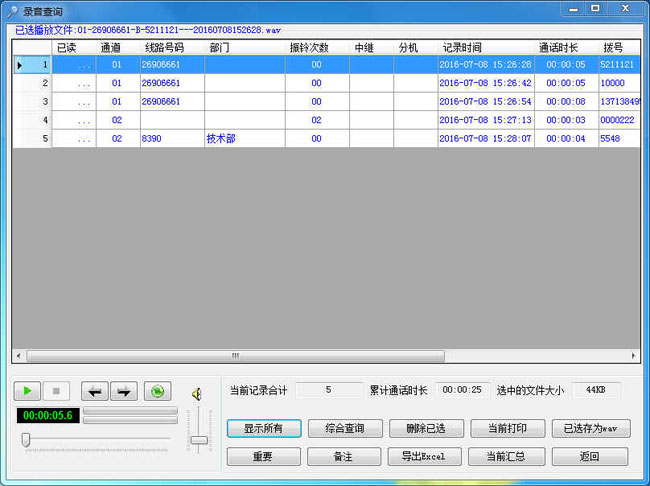Save selection with 已选存为wav button

pyautogui.click(x=590, y=429)
